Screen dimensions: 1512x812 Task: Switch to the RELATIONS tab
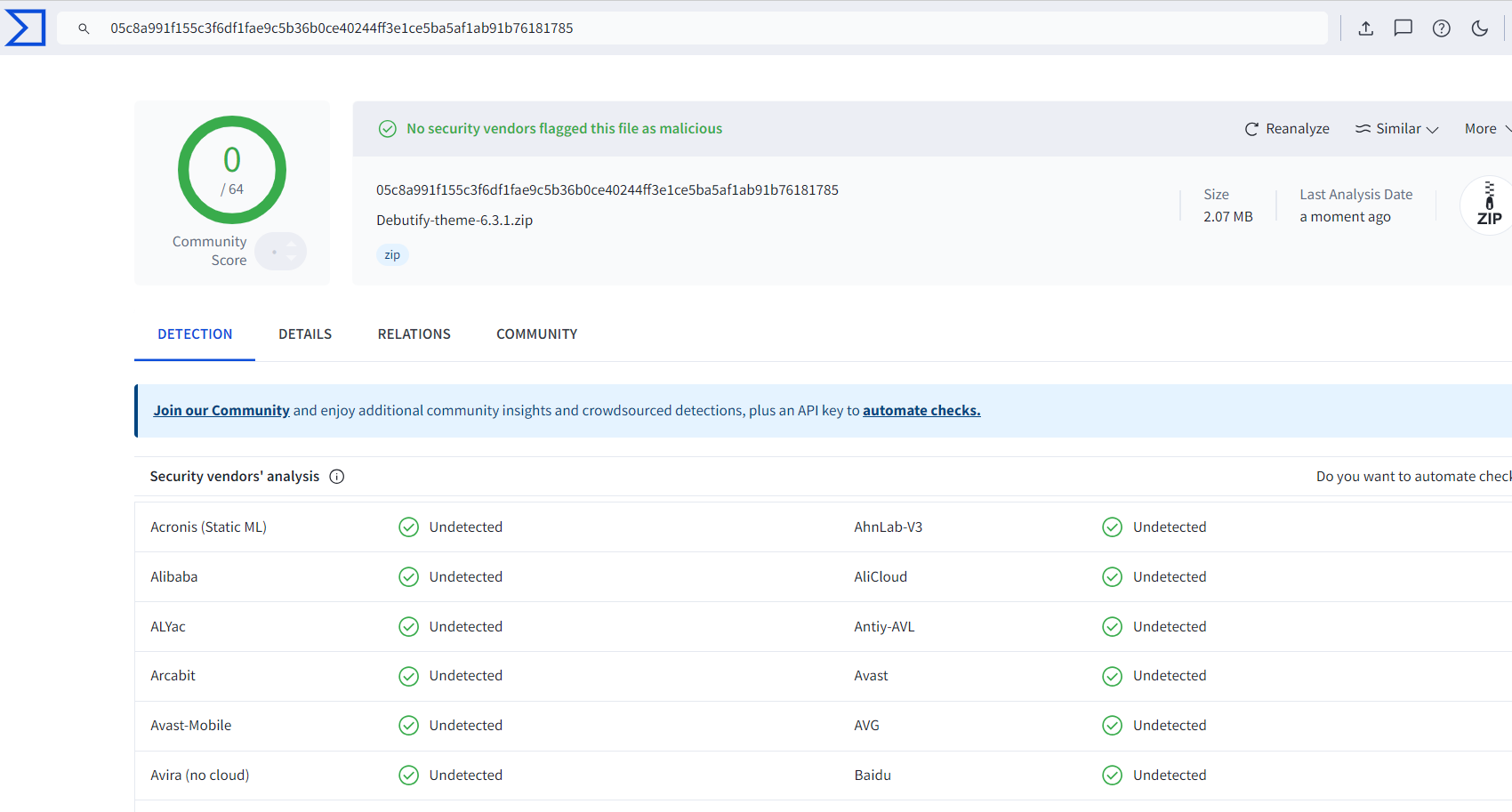(414, 334)
